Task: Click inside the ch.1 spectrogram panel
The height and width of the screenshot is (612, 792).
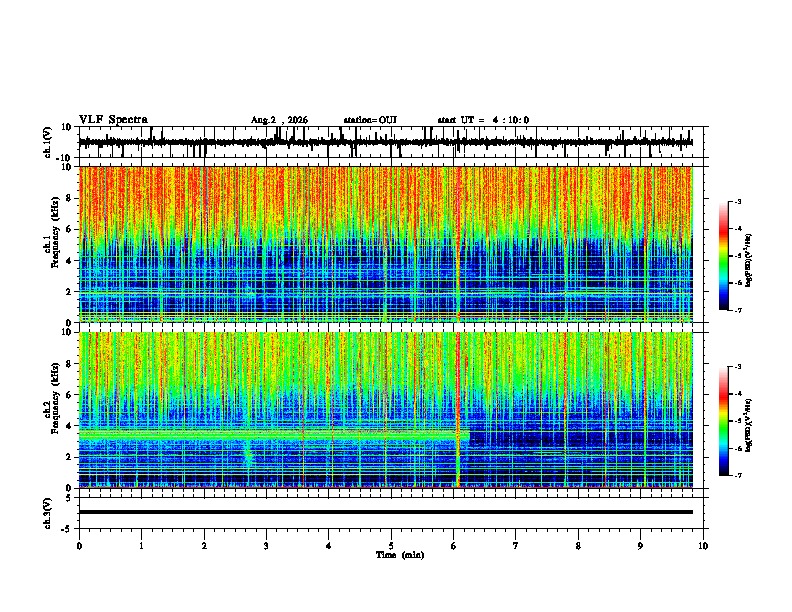Action: coord(386,244)
